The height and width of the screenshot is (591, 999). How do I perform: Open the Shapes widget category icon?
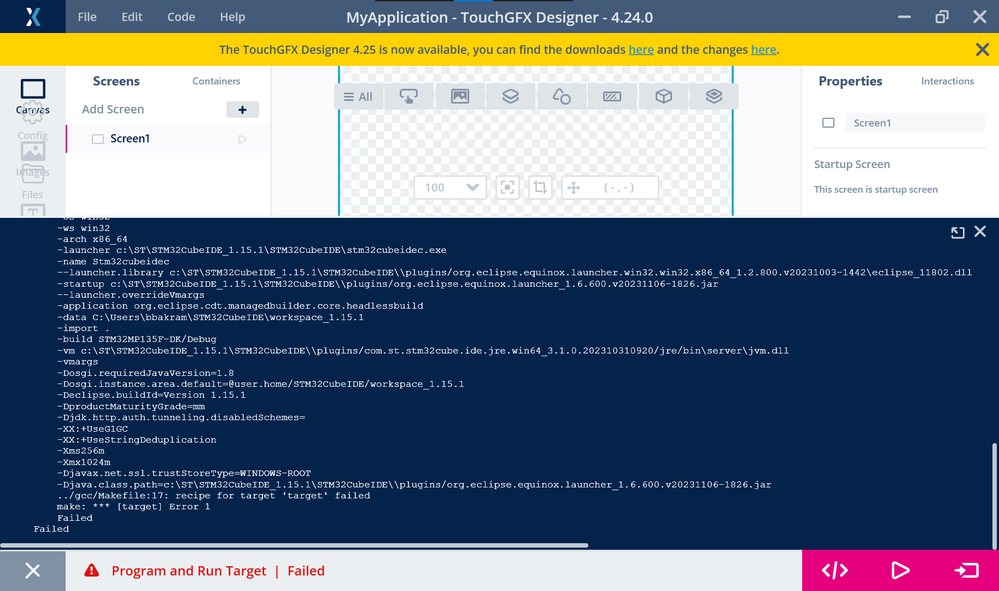(x=561, y=97)
